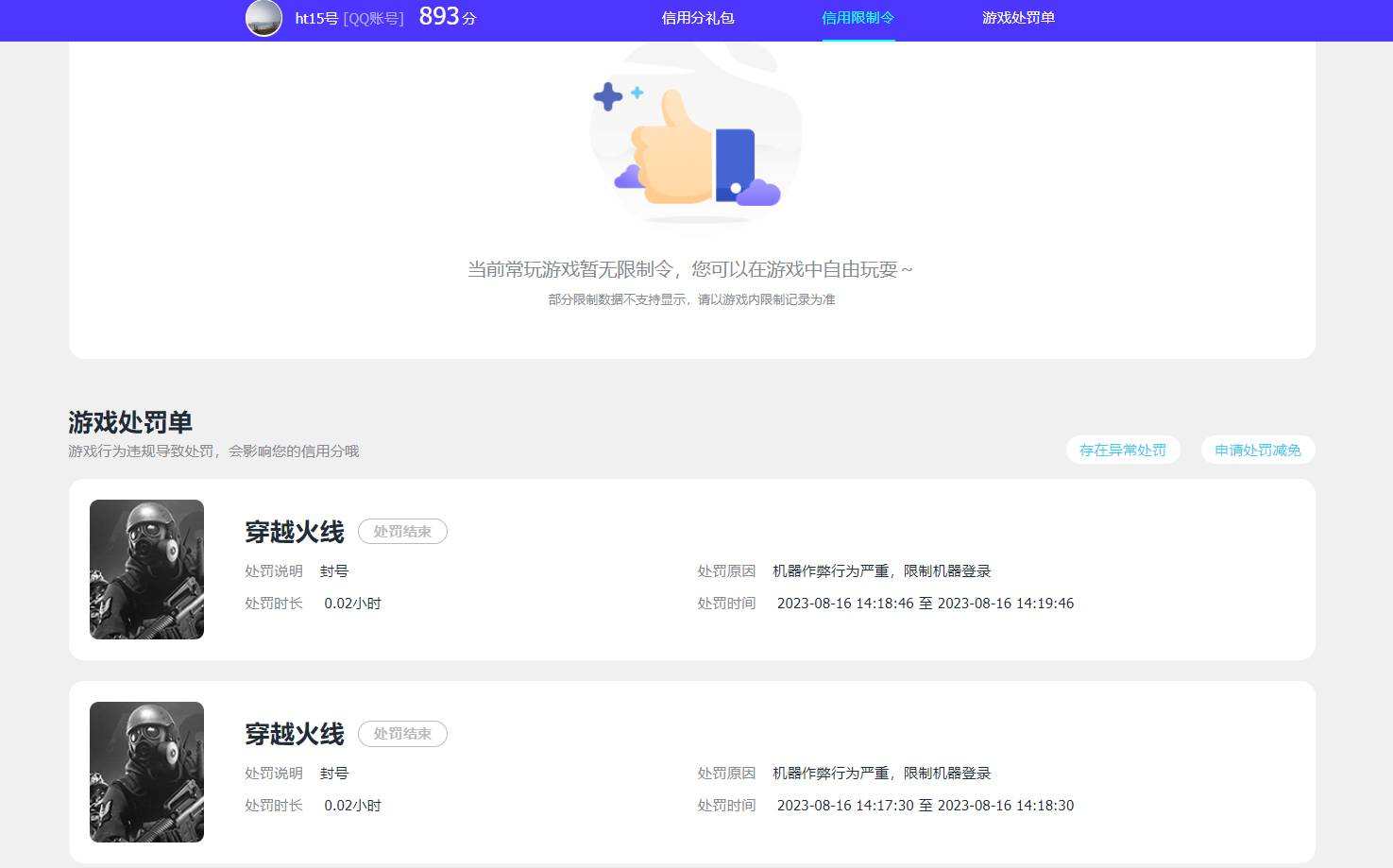1393x868 pixels.
Task: Click the 机器作弊行为严重 reason in the 14:18:46 card
Action: (x=882, y=571)
